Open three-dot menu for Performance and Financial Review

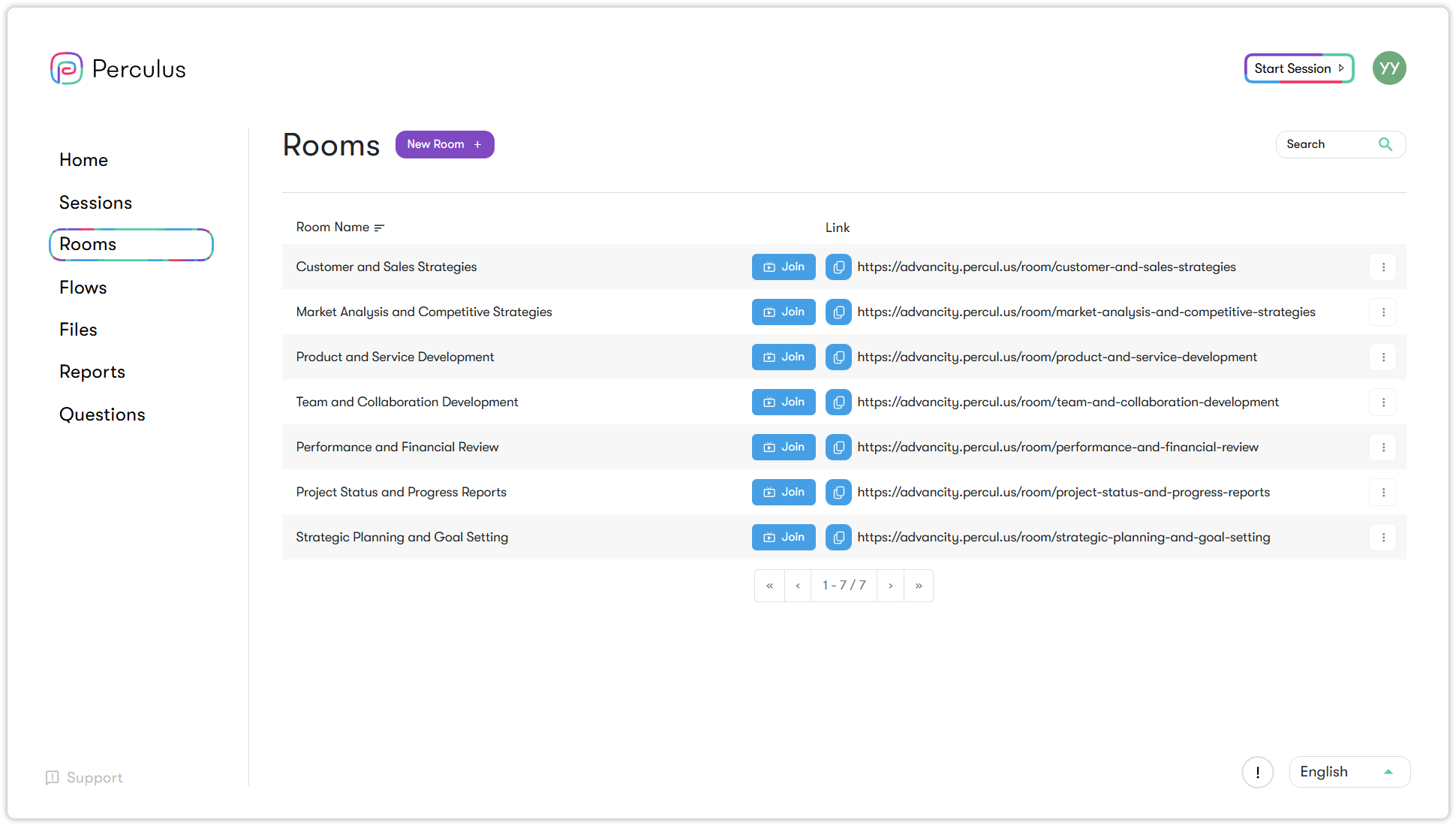(1383, 448)
